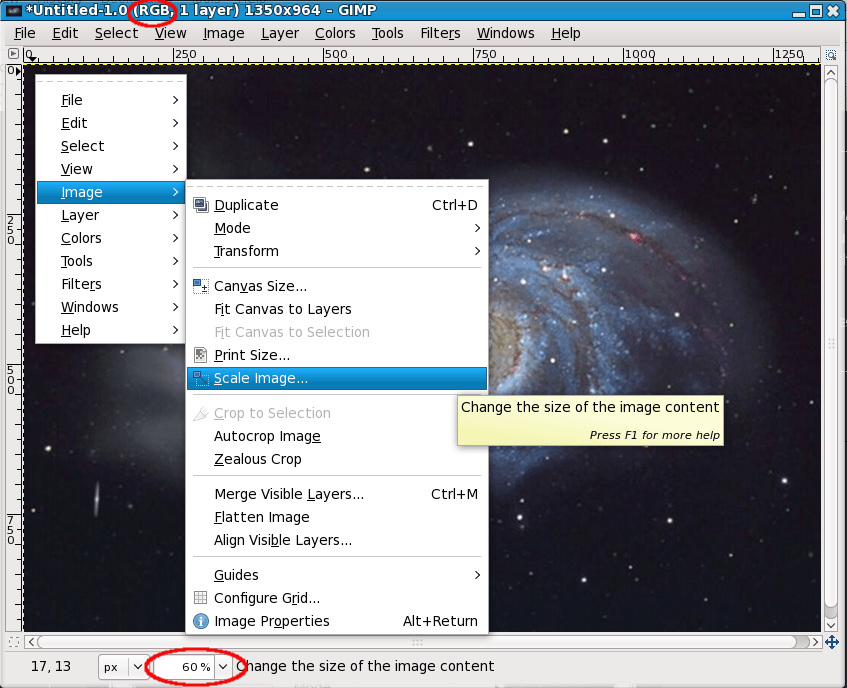Image resolution: width=847 pixels, height=688 pixels.
Task: Click the GIMP Wilber icon in the title bar
Action: coord(14,9)
